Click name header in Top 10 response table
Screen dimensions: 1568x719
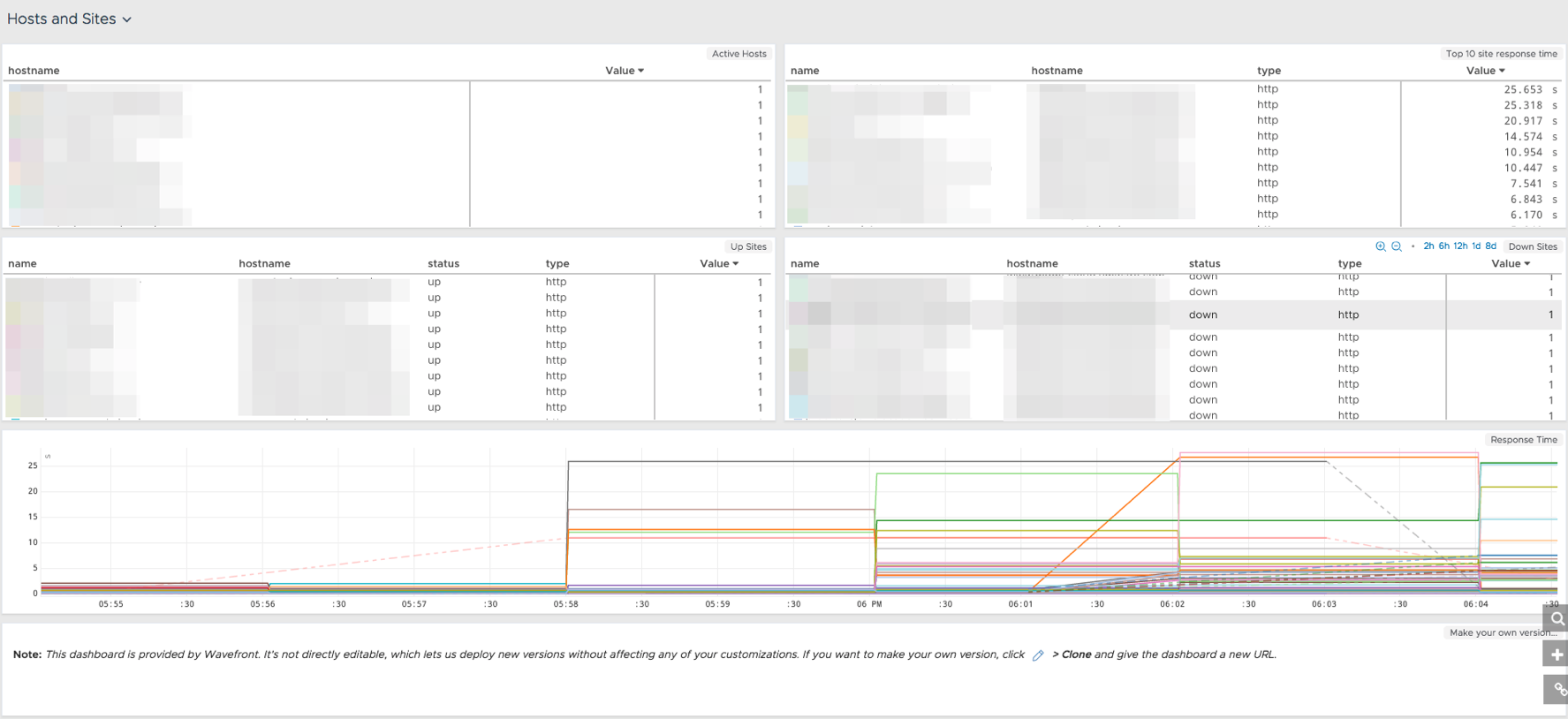805,71
